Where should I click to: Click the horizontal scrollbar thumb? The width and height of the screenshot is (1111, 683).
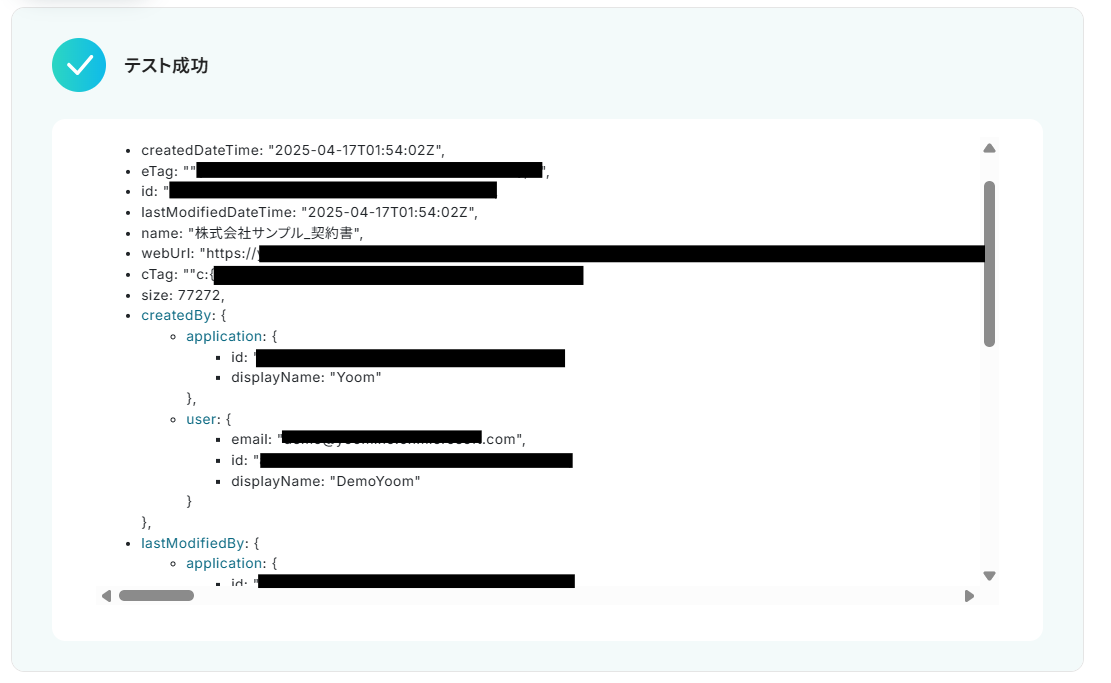click(157, 596)
